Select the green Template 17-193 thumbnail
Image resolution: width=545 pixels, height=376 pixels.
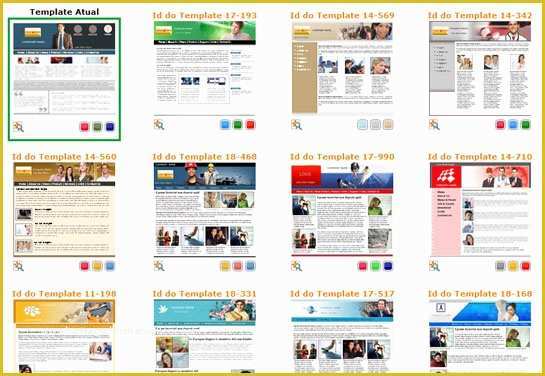(x=204, y=68)
